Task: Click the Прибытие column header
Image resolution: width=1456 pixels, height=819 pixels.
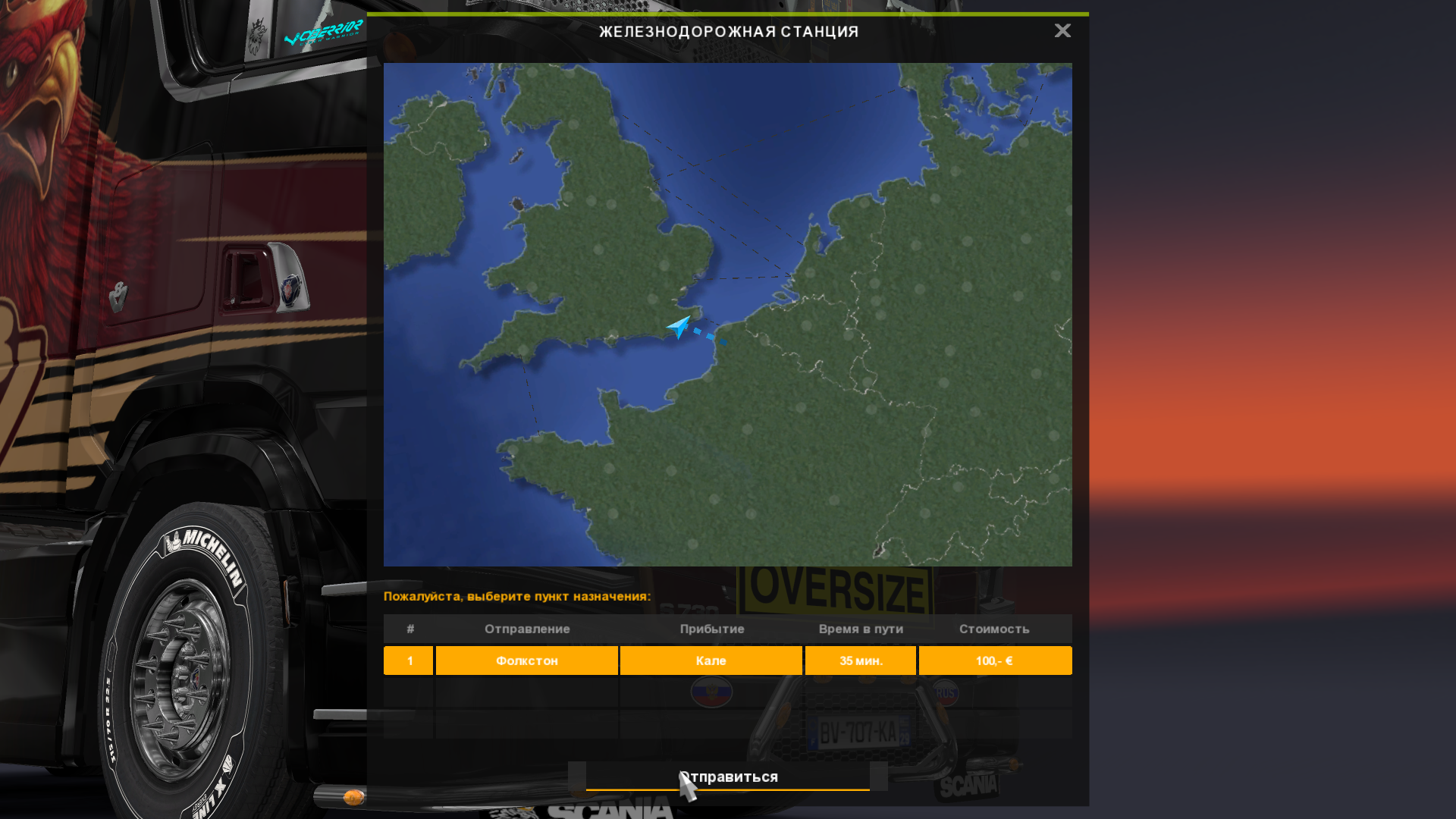Action: 711,629
